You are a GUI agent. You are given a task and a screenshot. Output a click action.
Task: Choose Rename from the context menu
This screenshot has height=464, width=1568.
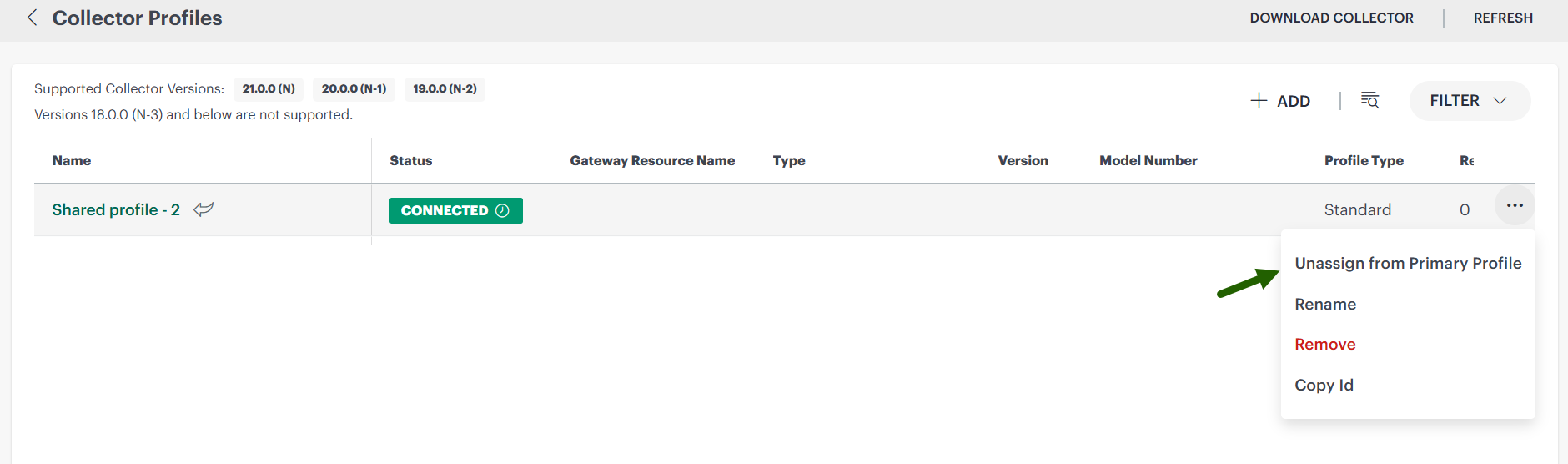pyautogui.click(x=1325, y=304)
